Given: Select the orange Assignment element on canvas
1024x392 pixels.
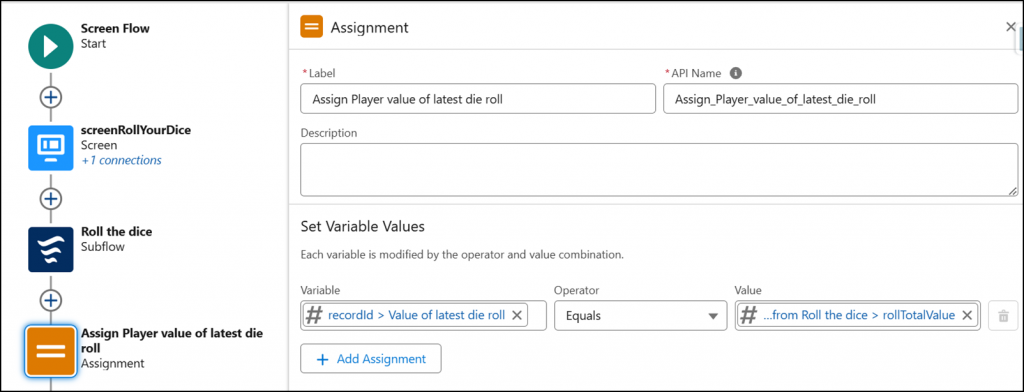Looking at the screenshot, I should click(x=51, y=351).
